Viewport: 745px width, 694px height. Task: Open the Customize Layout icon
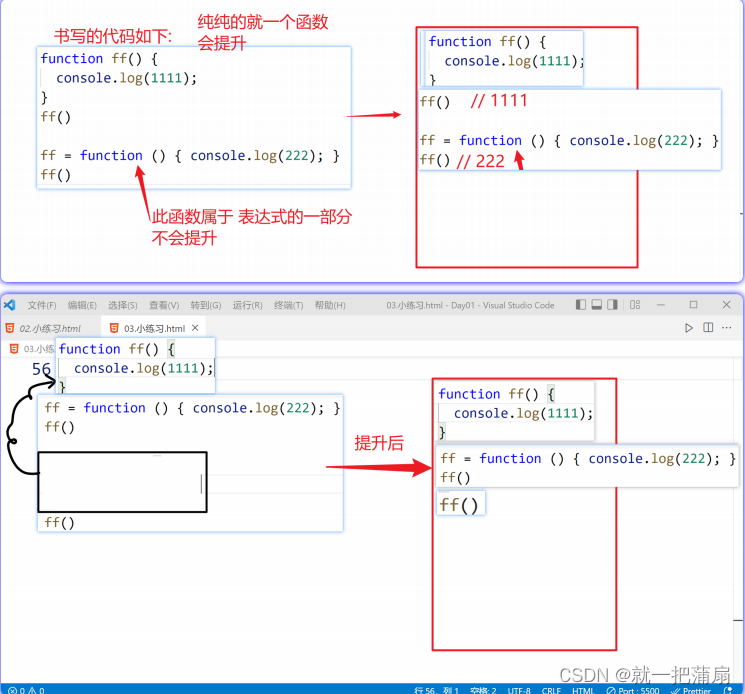point(635,304)
